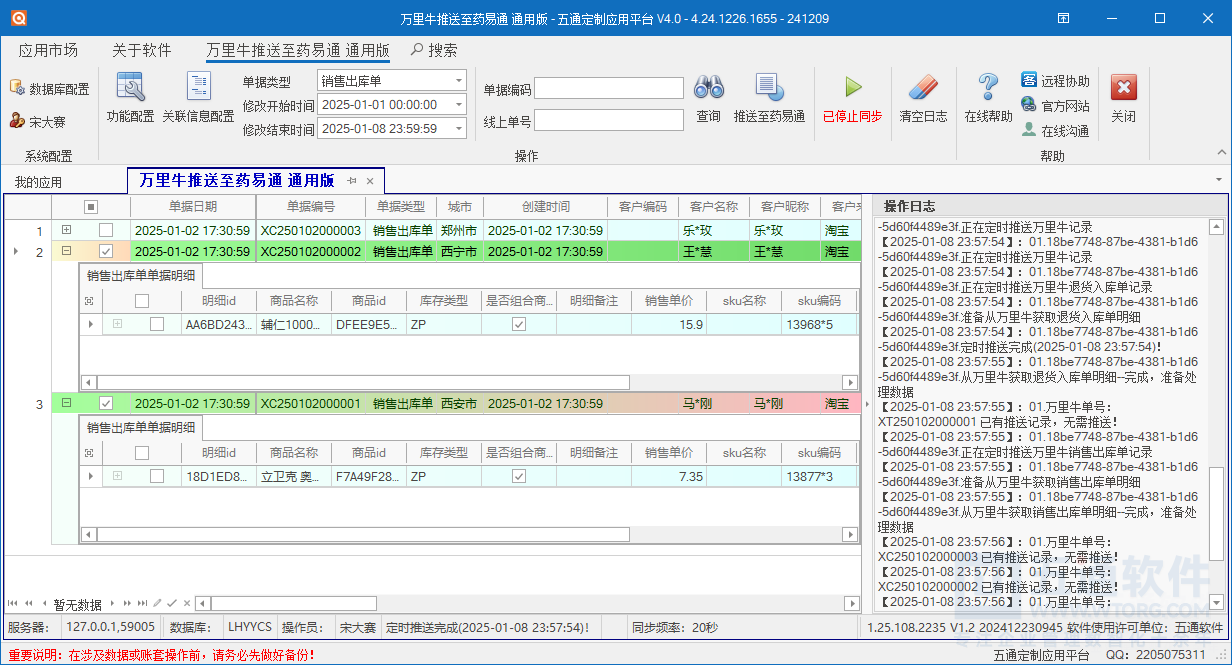Click the red 关闭 close icon

click(x=1124, y=87)
